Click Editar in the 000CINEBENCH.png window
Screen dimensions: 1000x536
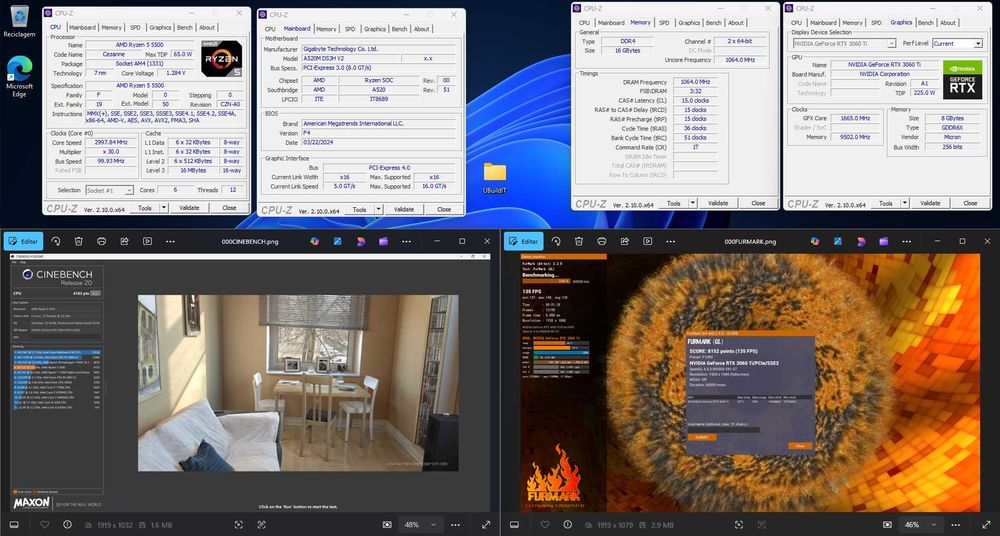pos(24,241)
